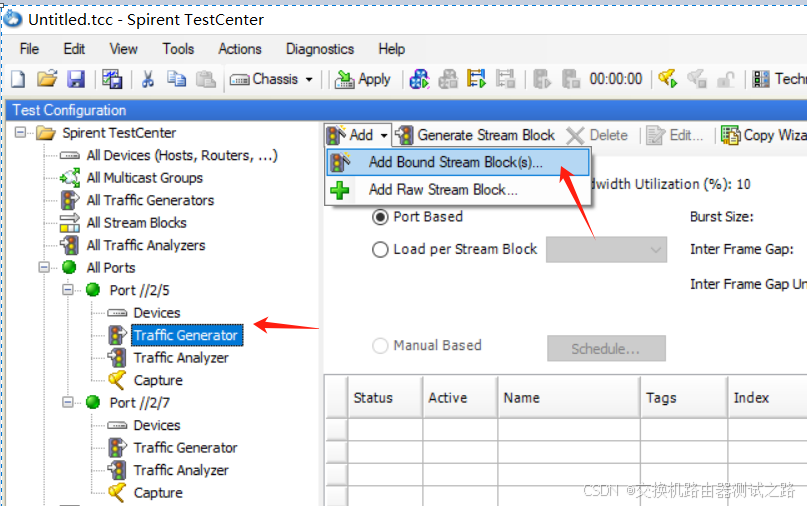Open the Chassis toolbar dropdown
Screen dimensions: 807x506
point(271,79)
